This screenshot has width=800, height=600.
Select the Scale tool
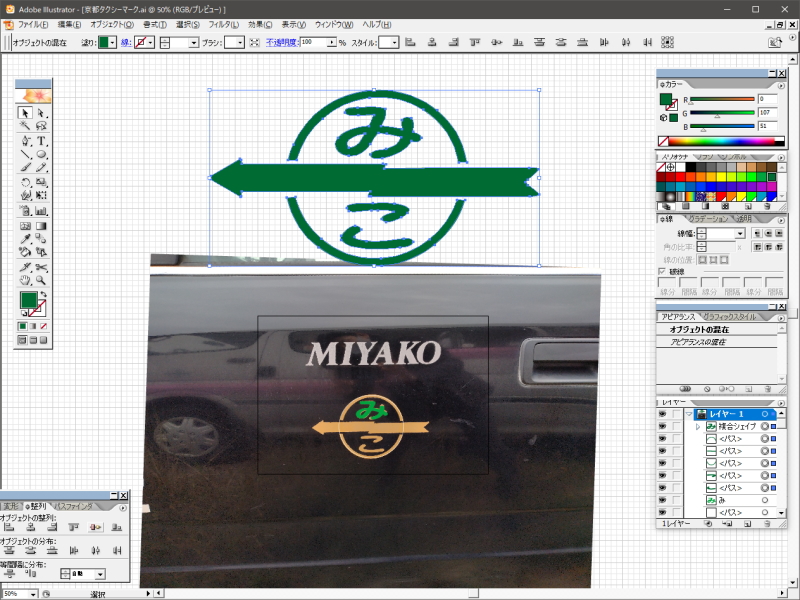(x=41, y=183)
